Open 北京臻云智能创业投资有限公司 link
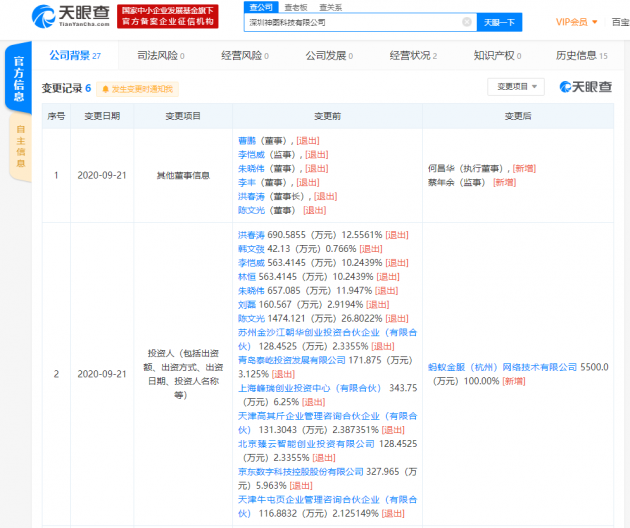This screenshot has height=528, width=630. [x=306, y=444]
